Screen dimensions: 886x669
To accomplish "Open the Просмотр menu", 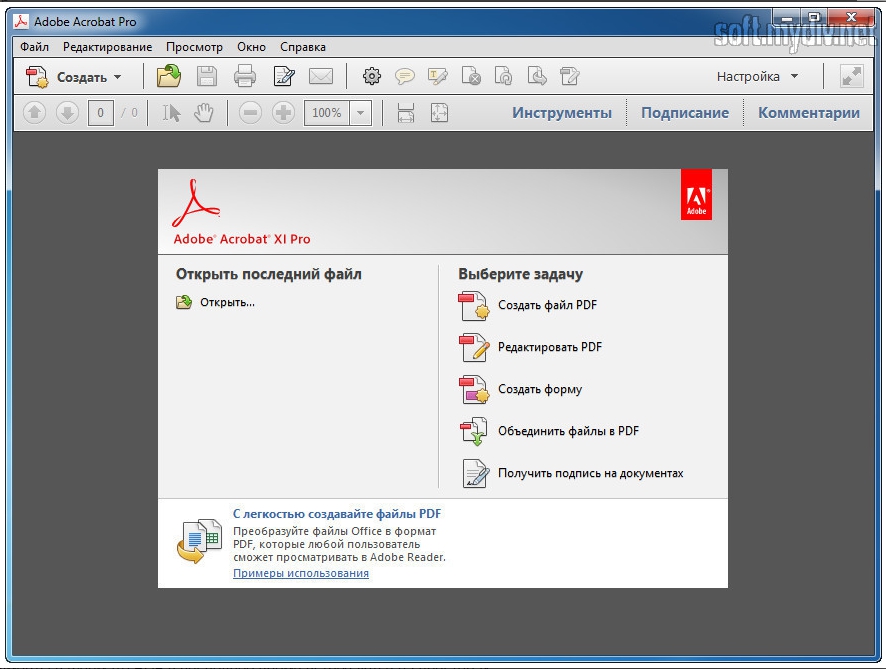I will [x=194, y=47].
